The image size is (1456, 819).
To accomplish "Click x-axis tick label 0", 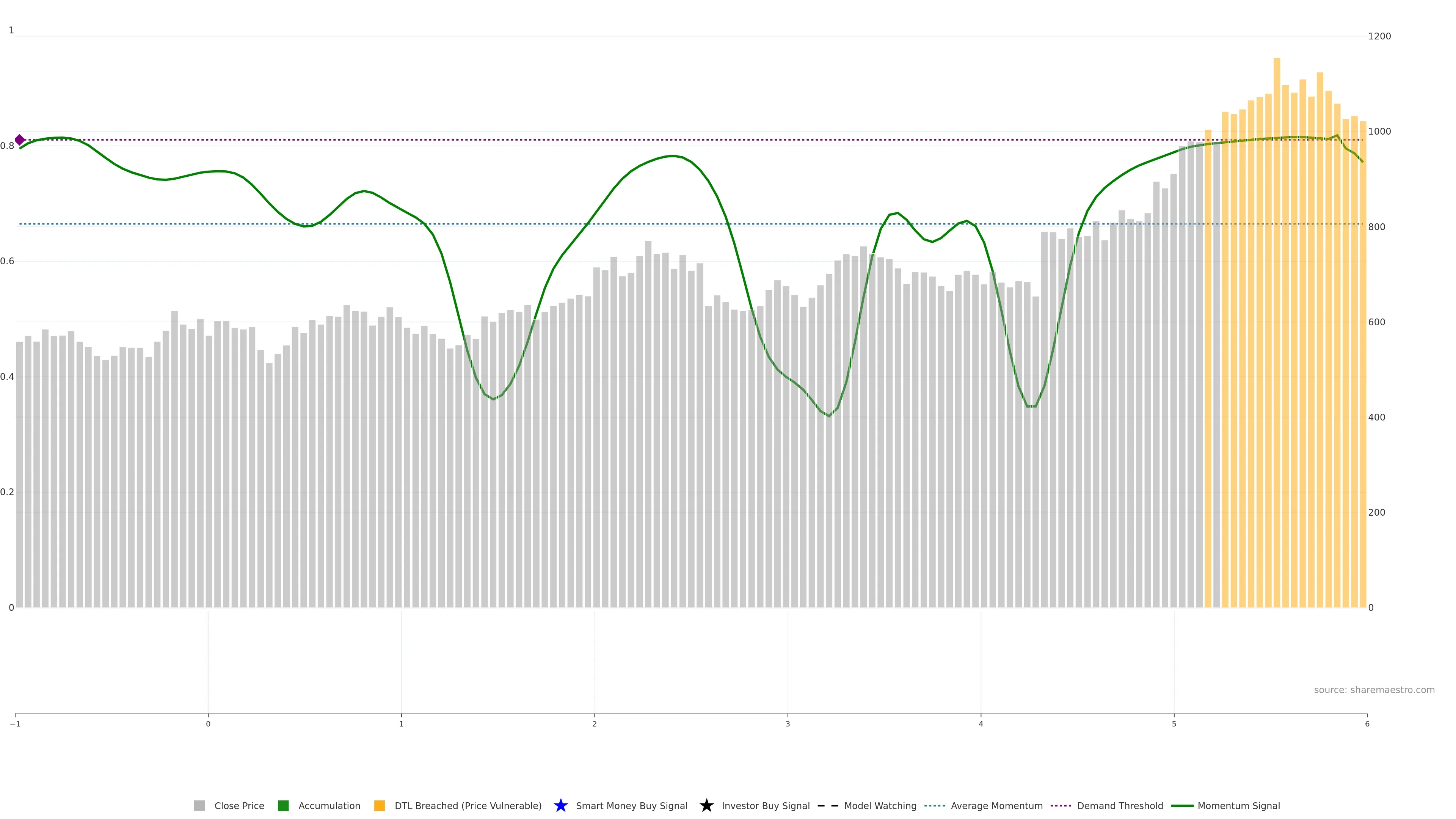I will pyautogui.click(x=208, y=724).
